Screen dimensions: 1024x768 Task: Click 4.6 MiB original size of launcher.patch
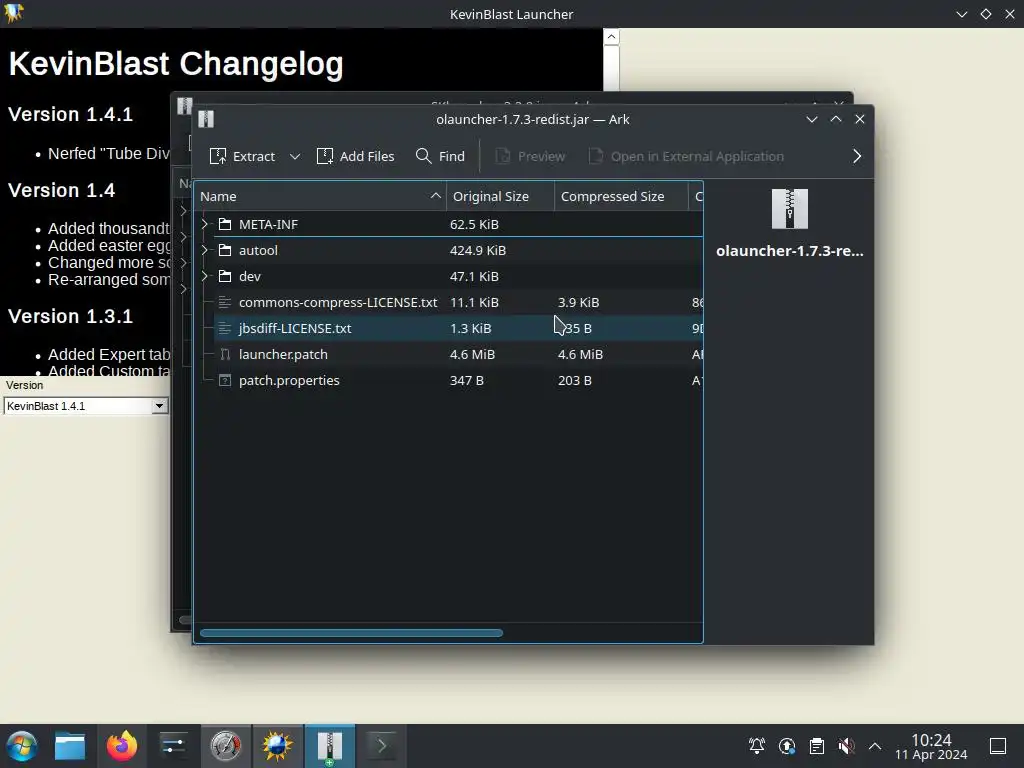(x=472, y=355)
